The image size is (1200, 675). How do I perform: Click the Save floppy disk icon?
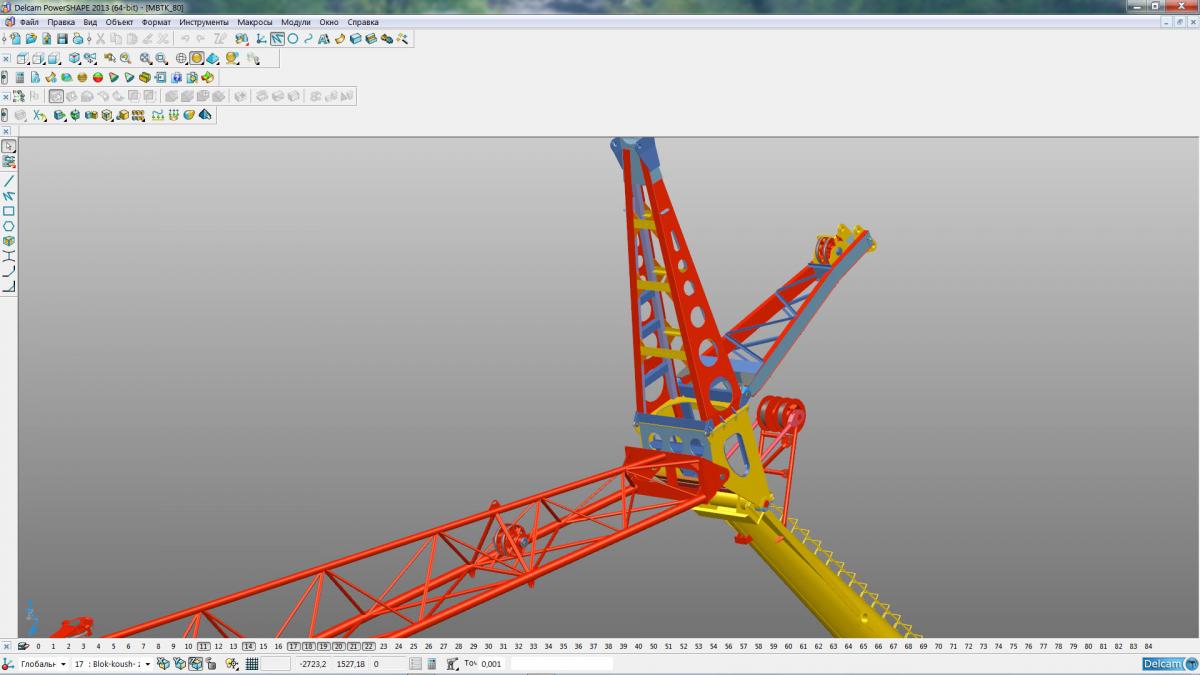pyautogui.click(x=62, y=39)
